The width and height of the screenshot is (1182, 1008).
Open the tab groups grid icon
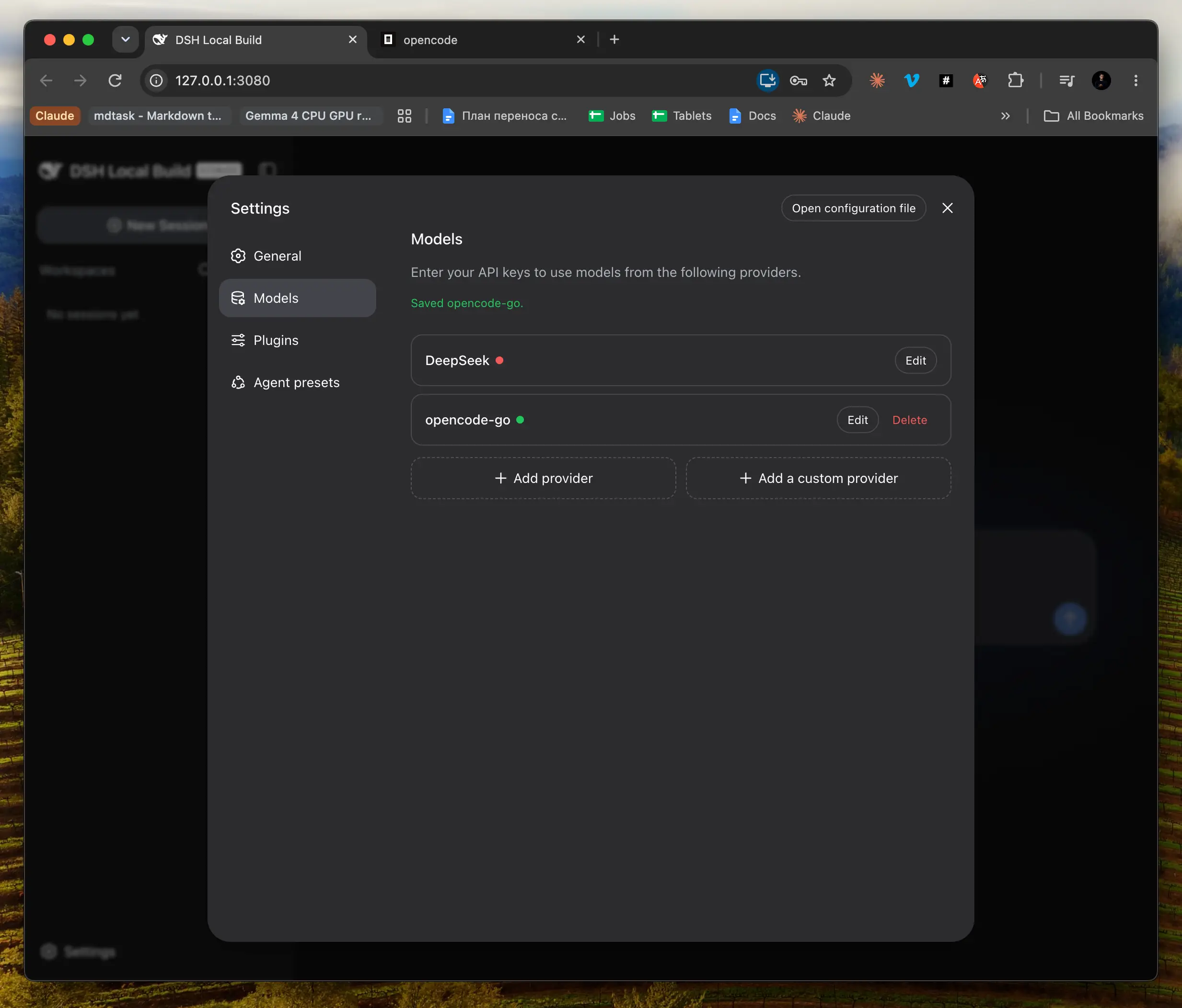tap(405, 116)
